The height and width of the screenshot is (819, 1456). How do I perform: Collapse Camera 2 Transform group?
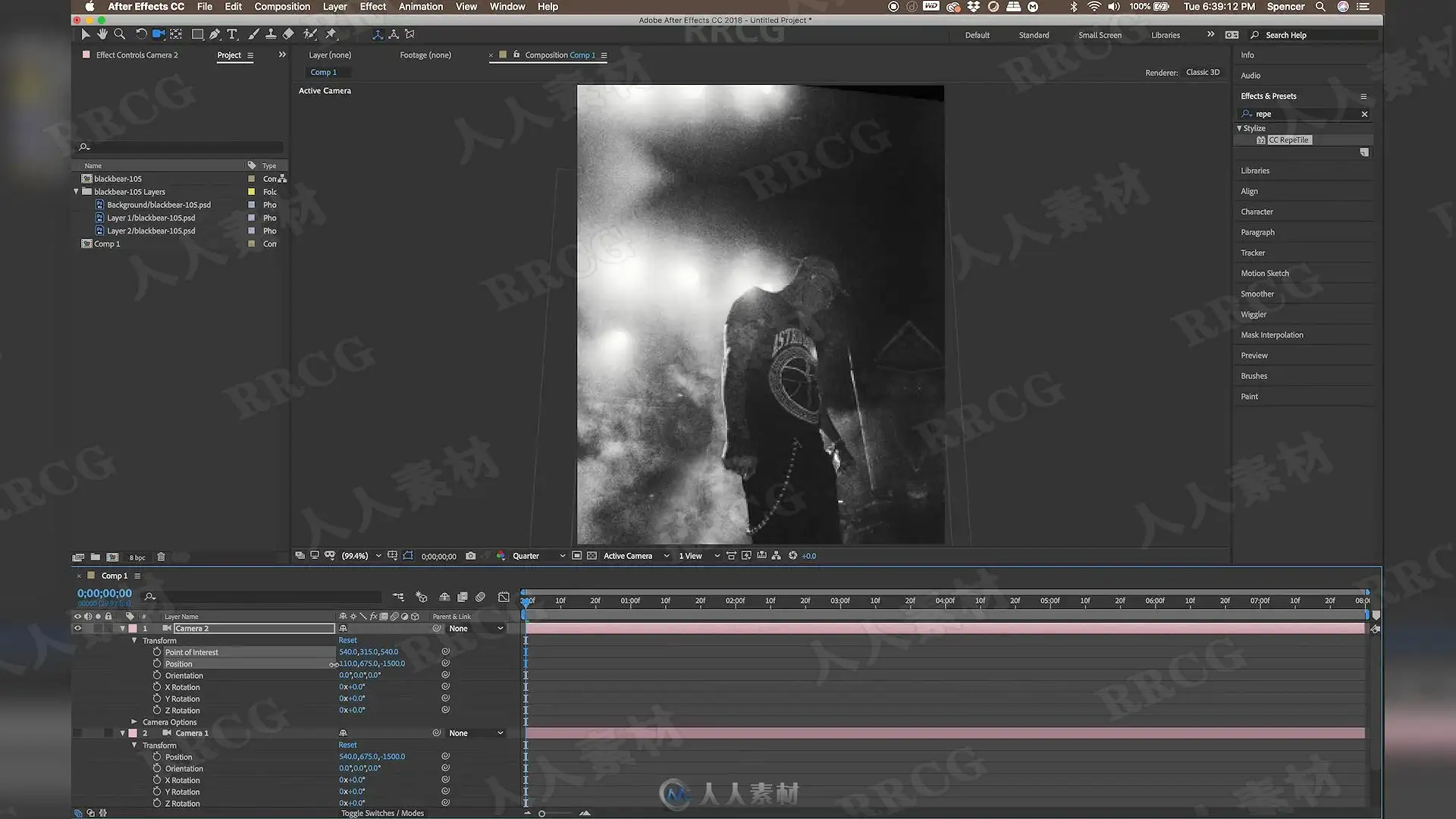tap(135, 641)
